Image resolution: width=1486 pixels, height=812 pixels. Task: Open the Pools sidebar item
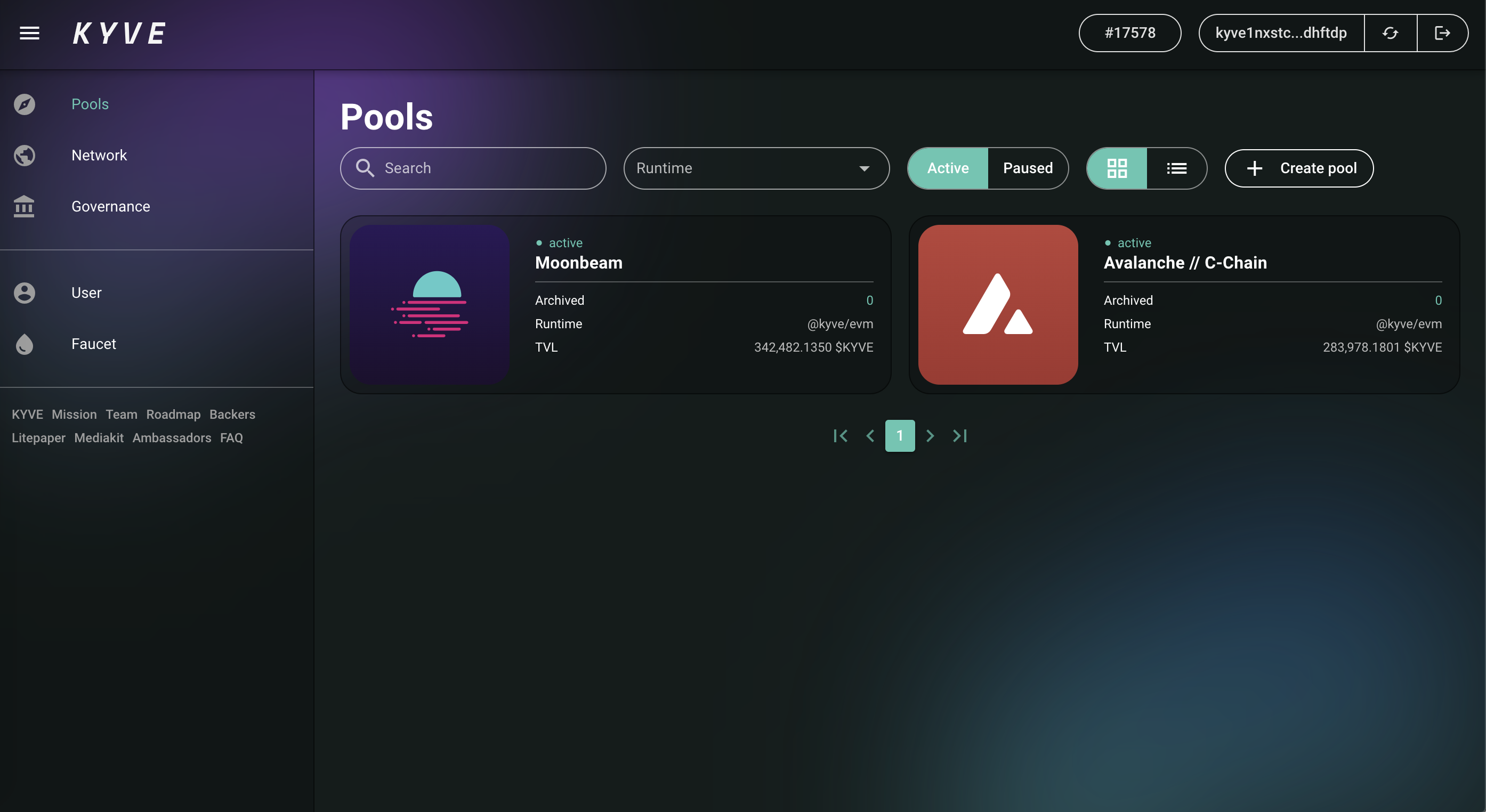pos(90,104)
